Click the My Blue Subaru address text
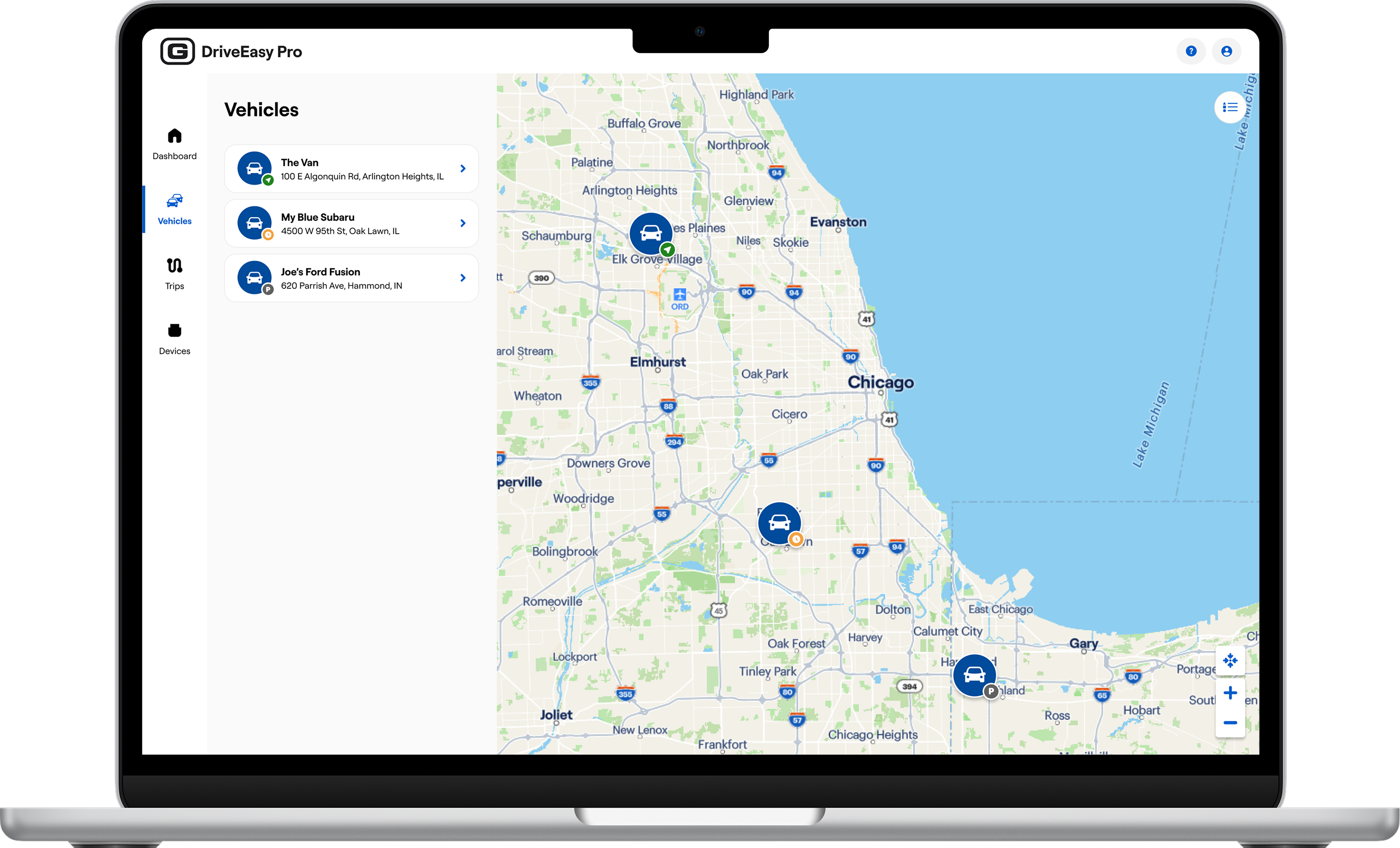This screenshot has height=848, width=1400. [x=340, y=231]
